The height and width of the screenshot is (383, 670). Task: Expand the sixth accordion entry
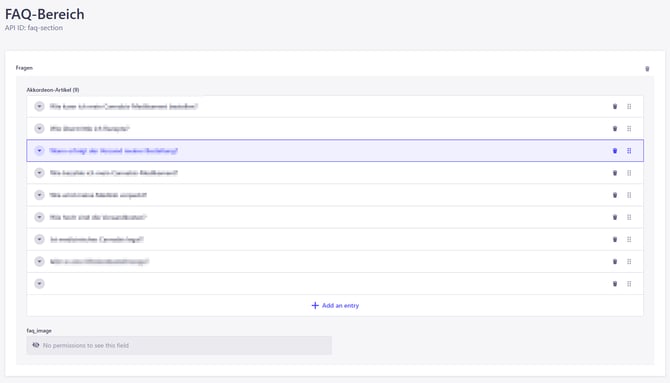(x=39, y=217)
